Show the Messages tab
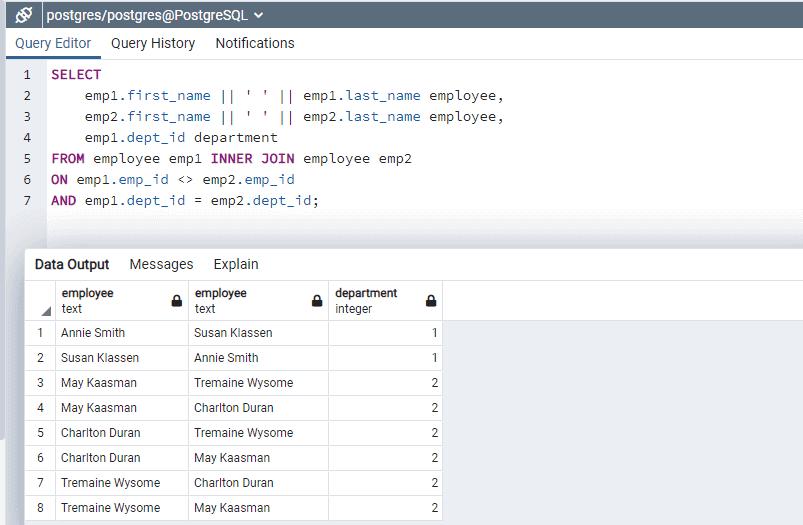The height and width of the screenshot is (525, 803). (x=161, y=264)
